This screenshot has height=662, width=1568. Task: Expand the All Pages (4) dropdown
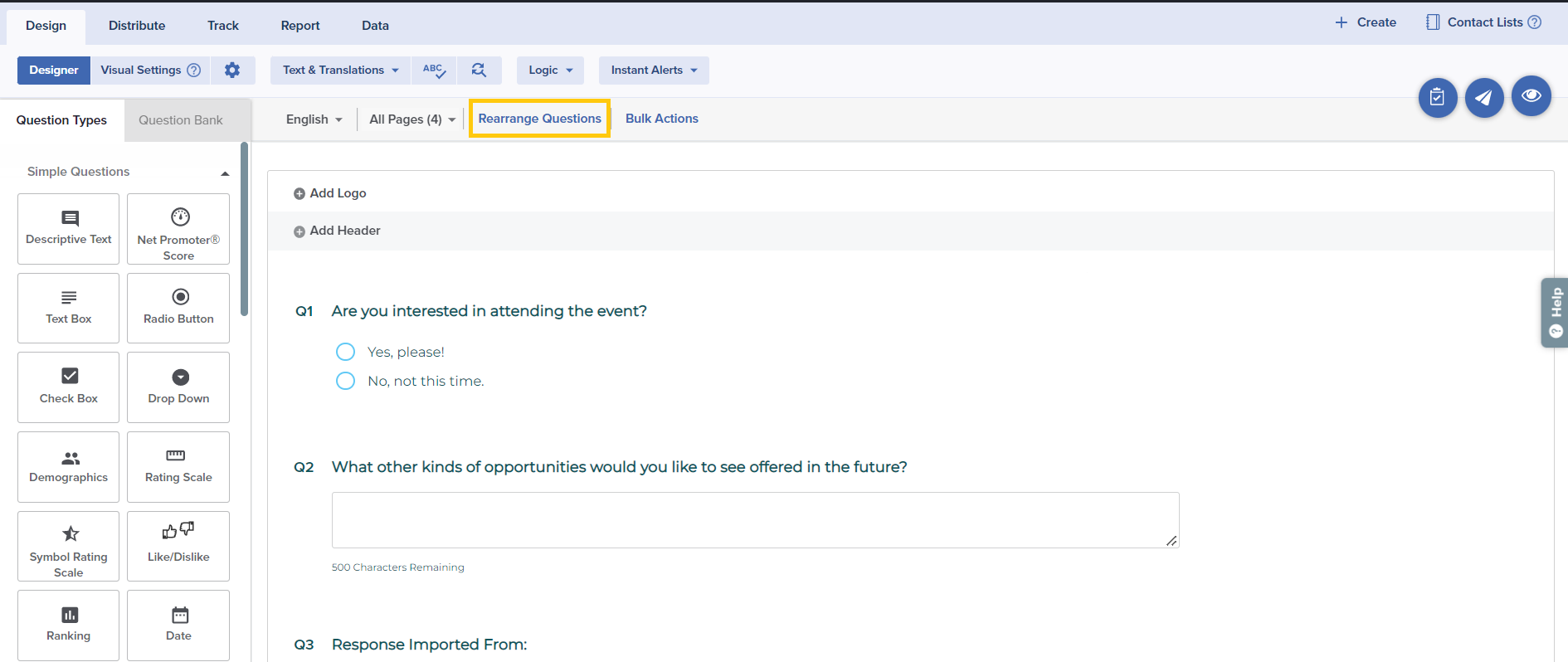point(411,119)
